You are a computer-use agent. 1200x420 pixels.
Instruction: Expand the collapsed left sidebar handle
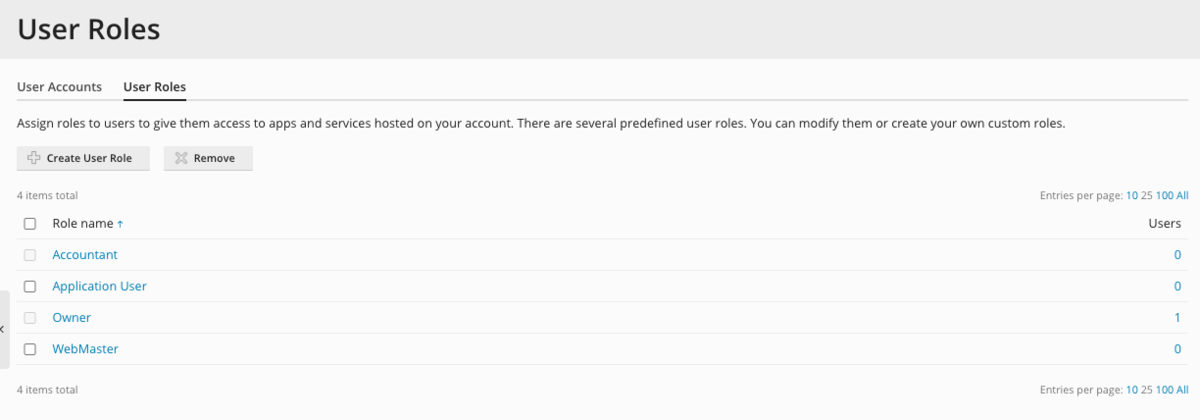(3, 329)
